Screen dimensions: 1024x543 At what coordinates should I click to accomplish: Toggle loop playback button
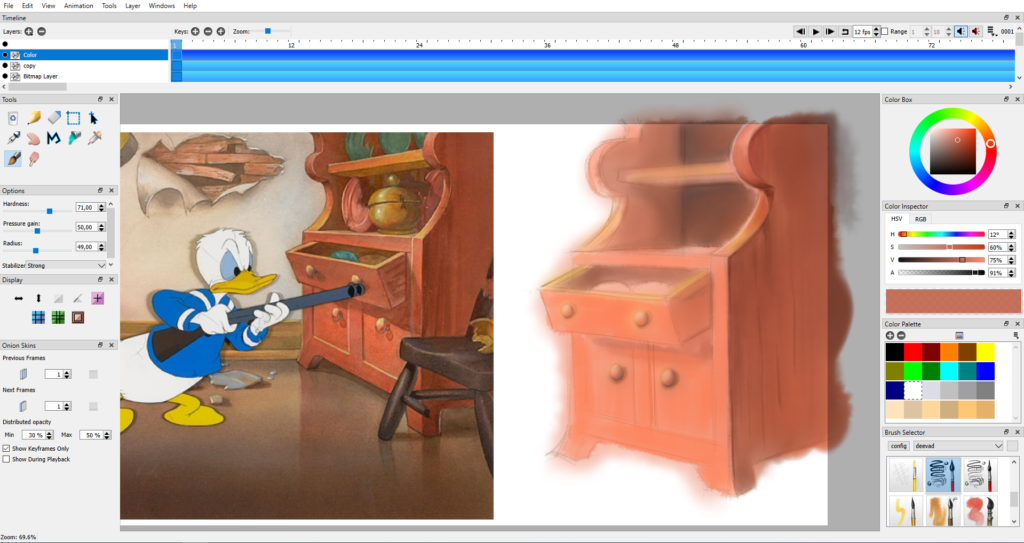click(x=844, y=31)
